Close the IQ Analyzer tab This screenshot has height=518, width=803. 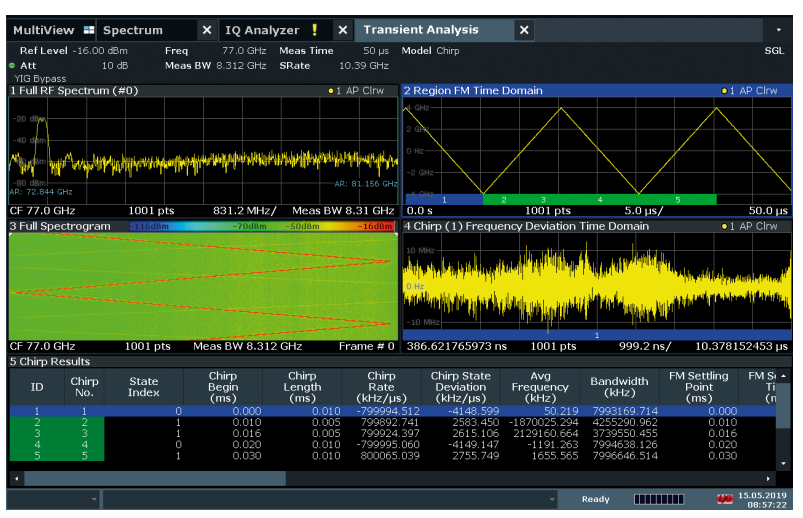click(343, 30)
